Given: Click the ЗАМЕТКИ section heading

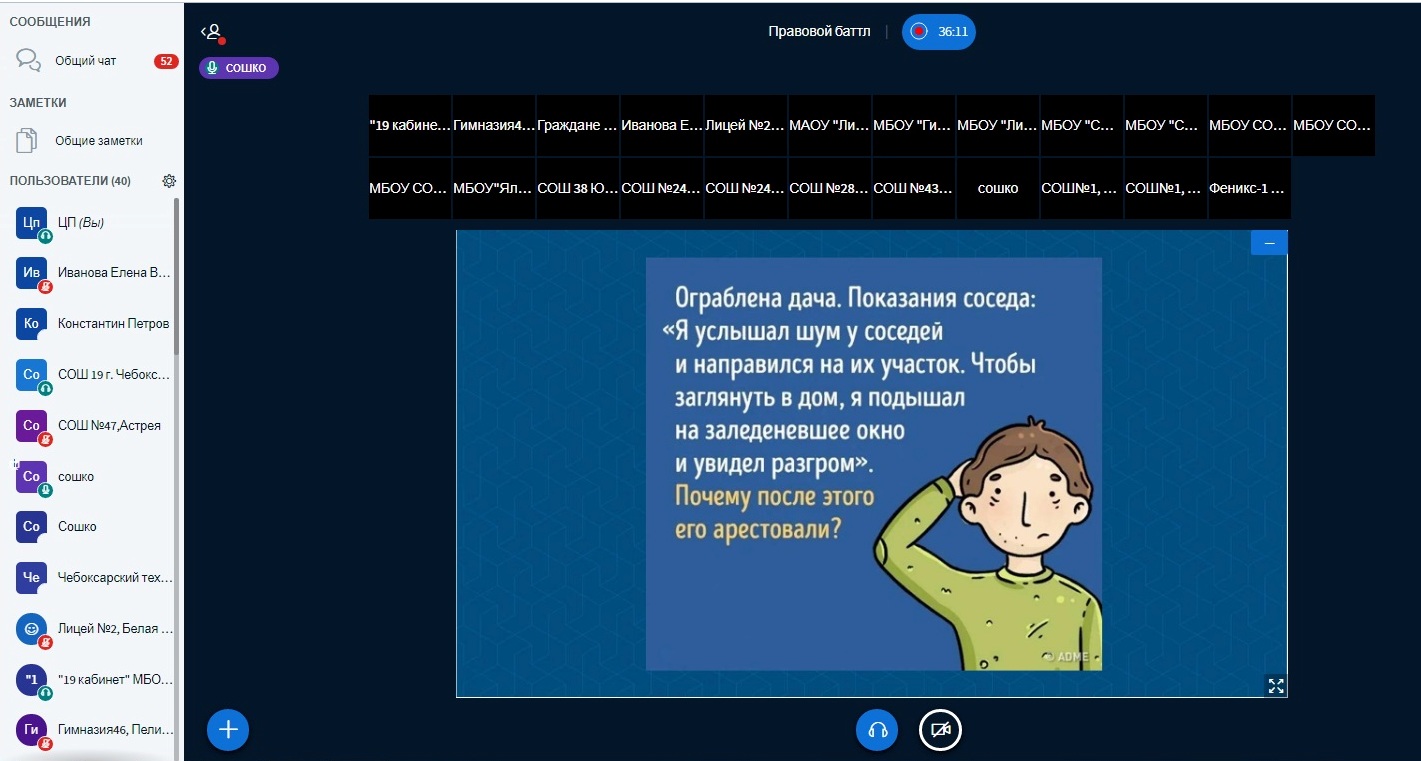Looking at the screenshot, I should pyautogui.click(x=38, y=103).
